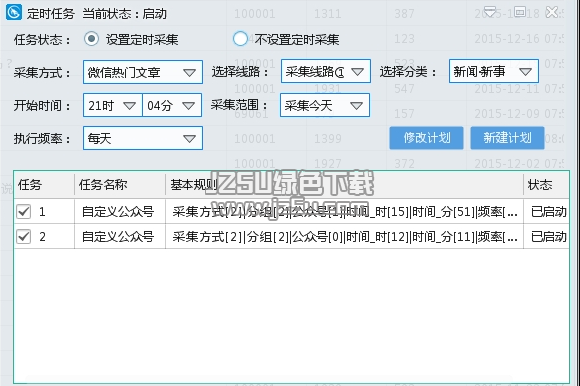
Task: Open 选择分类 dropdown showing 新闻新事
Action: pyautogui.click(x=493, y=71)
